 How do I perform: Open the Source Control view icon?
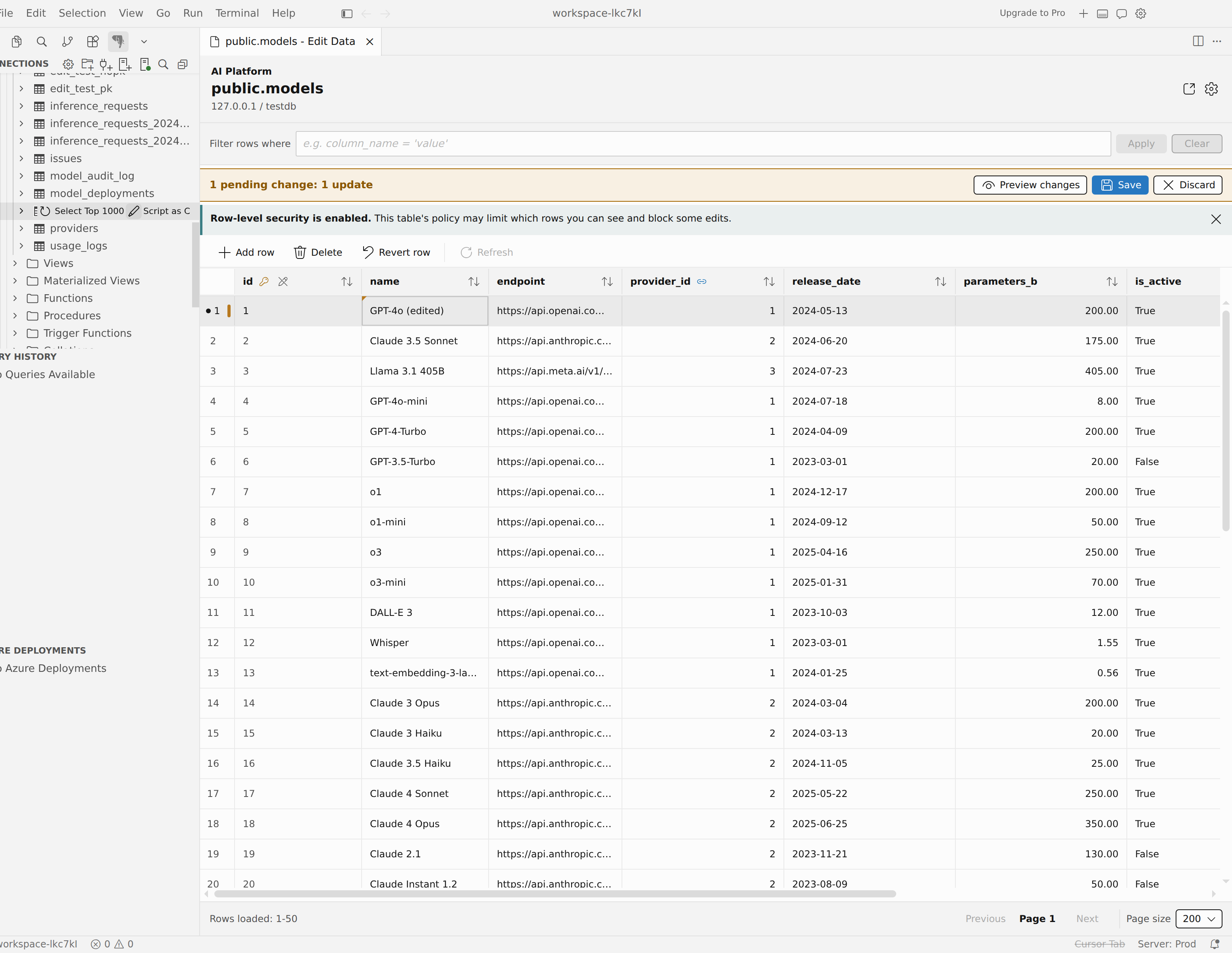coord(67,41)
